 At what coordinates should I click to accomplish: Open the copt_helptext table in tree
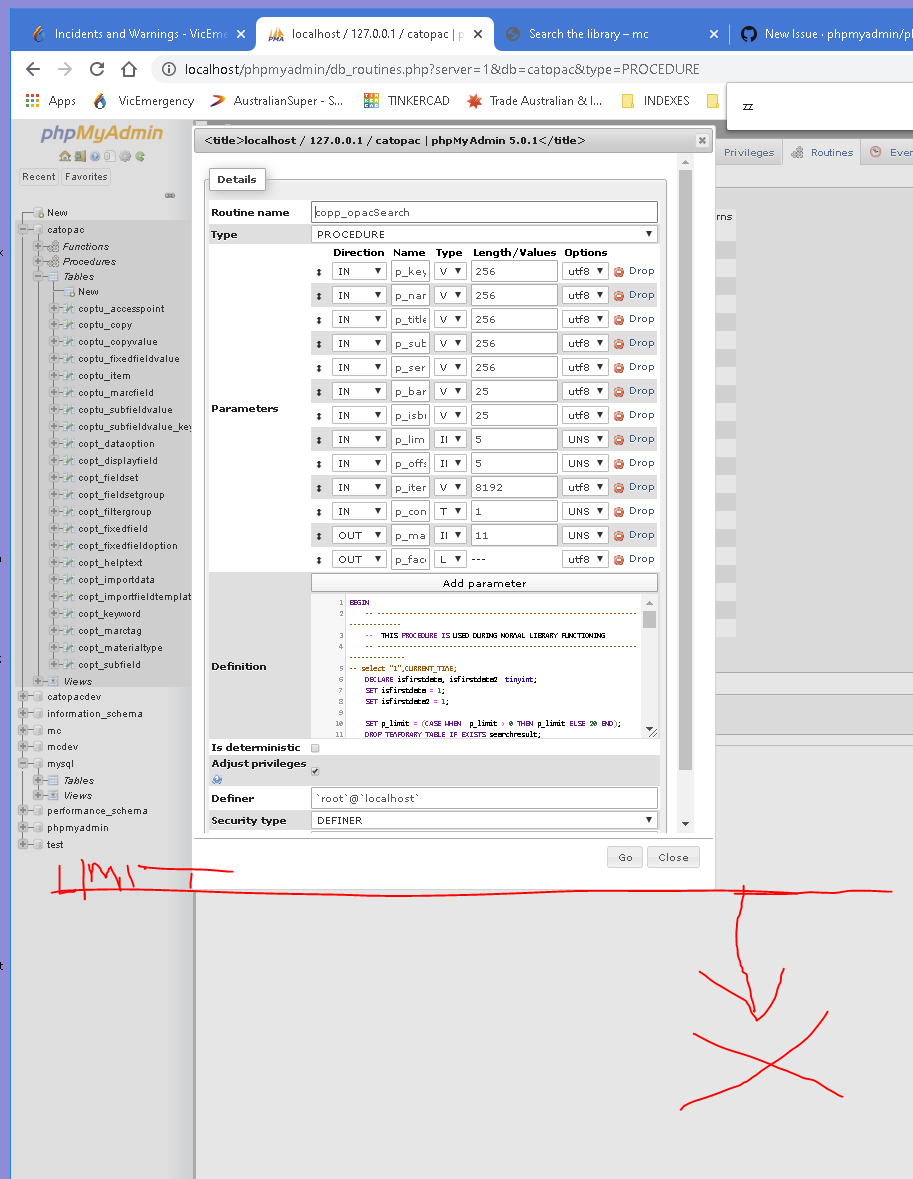tap(110, 562)
